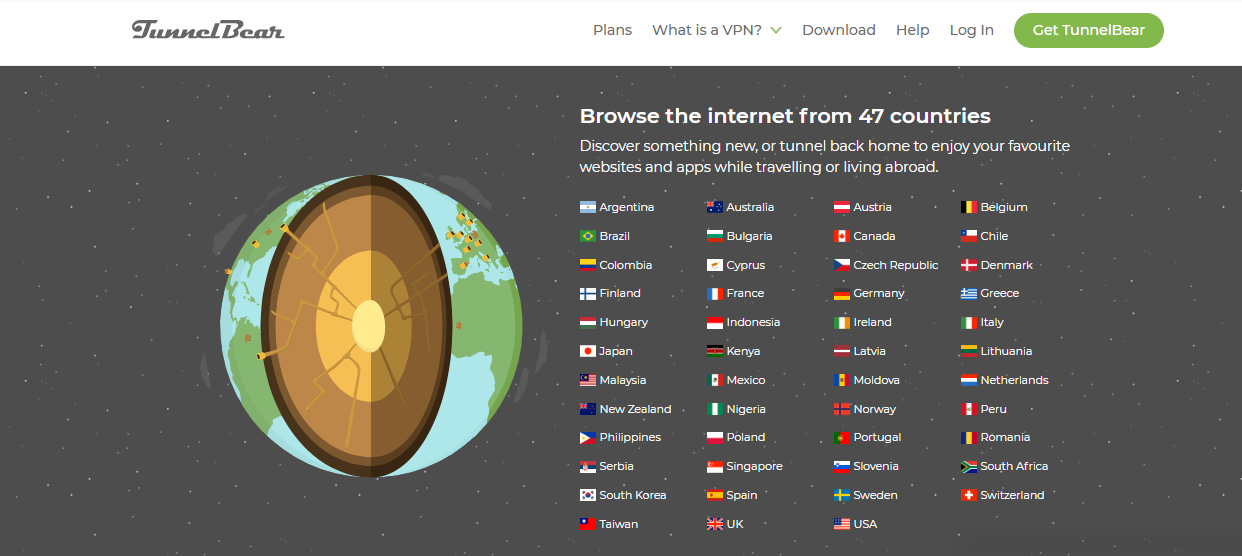The height and width of the screenshot is (556, 1242).
Task: Click the Brazil flag icon
Action: tap(588, 237)
